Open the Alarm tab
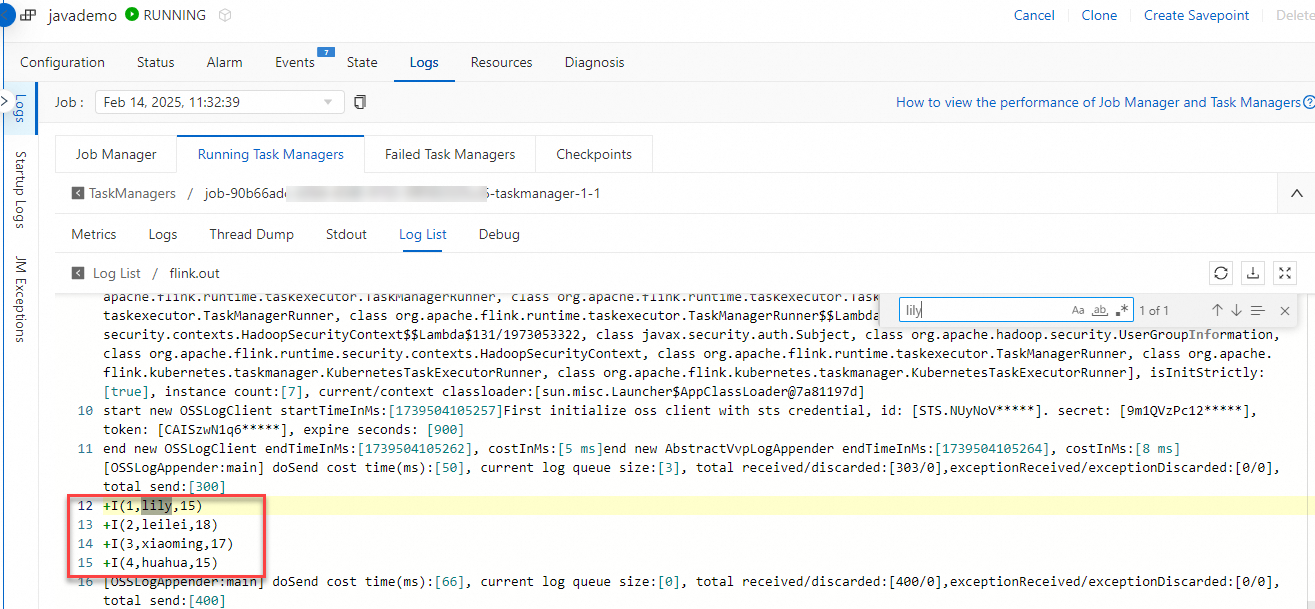The image size is (1315, 609). coord(224,62)
